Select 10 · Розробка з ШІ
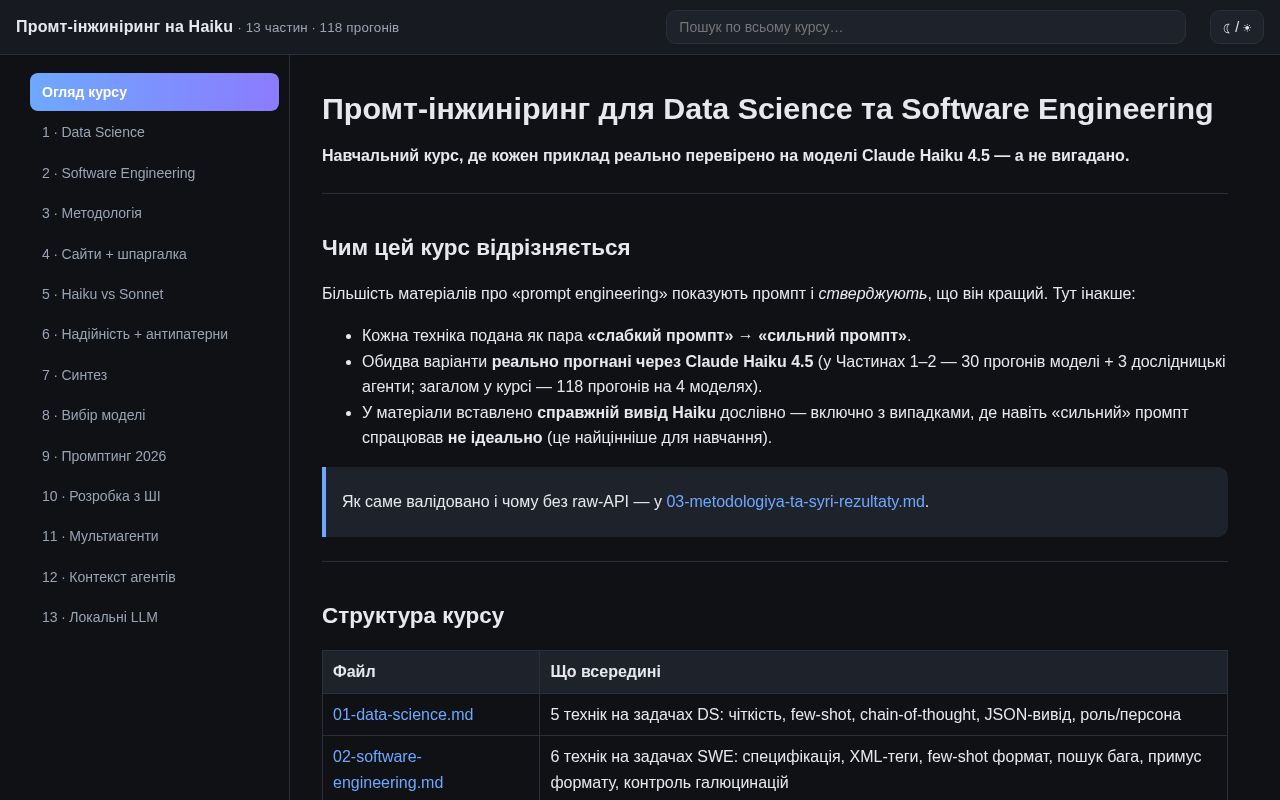Viewport: 1280px width, 800px height. (x=154, y=496)
